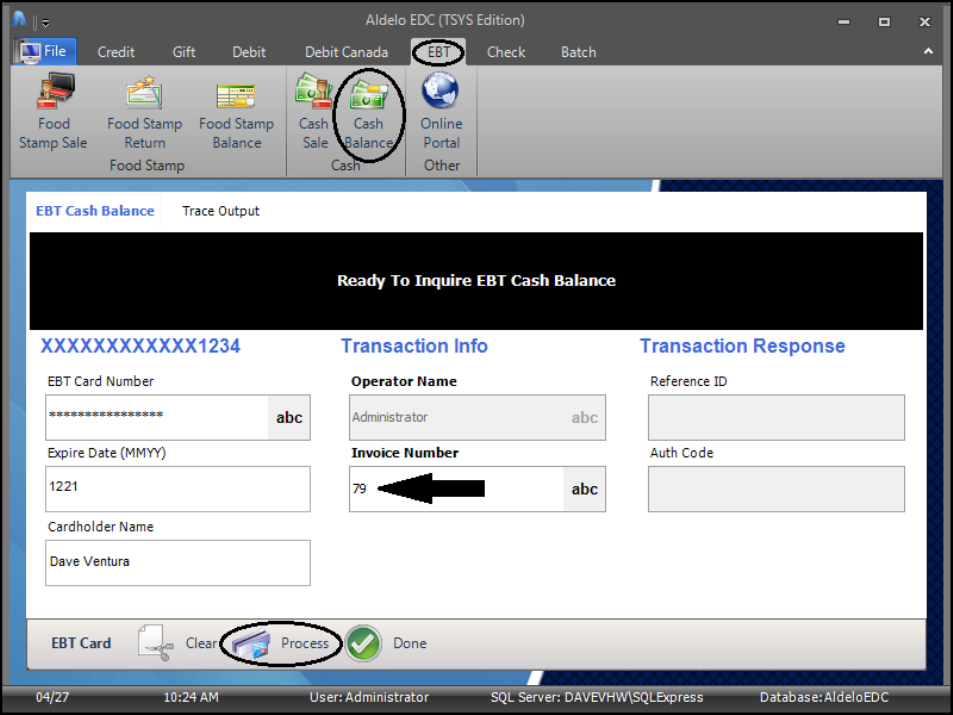The height and width of the screenshot is (715, 953).
Task: Click the EBT Card label in bottom bar
Action: (81, 643)
